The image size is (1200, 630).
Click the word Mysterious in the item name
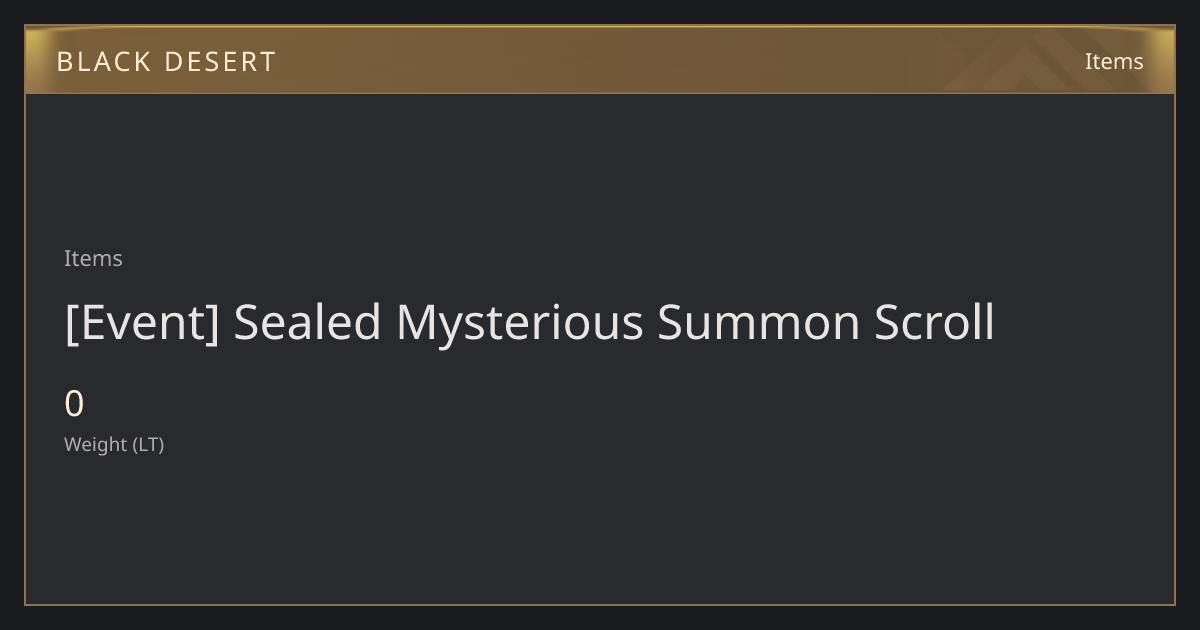(519, 323)
